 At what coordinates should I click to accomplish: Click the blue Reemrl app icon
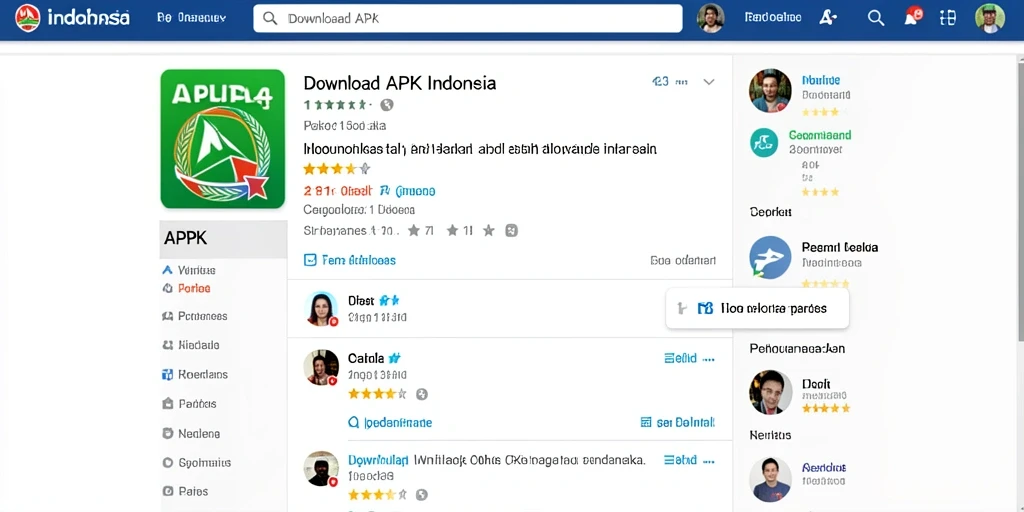[771, 257]
